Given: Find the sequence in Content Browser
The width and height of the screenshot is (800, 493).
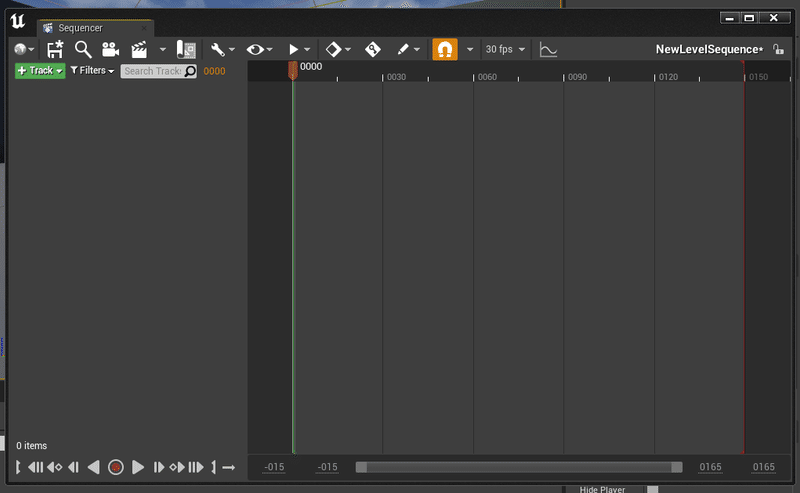Looking at the screenshot, I should (83, 49).
